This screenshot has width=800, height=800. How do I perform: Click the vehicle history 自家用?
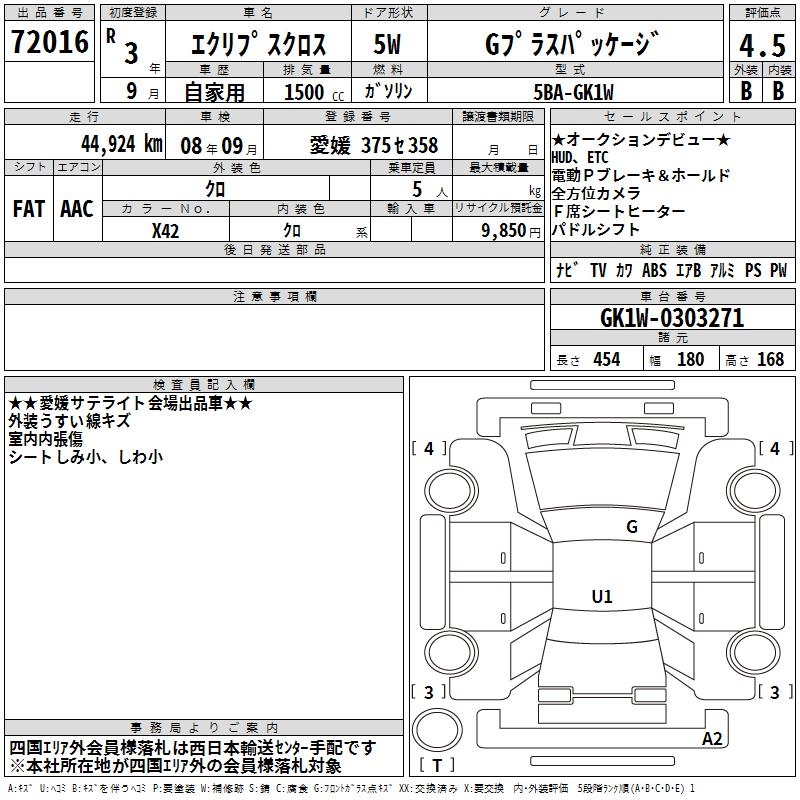(214, 92)
